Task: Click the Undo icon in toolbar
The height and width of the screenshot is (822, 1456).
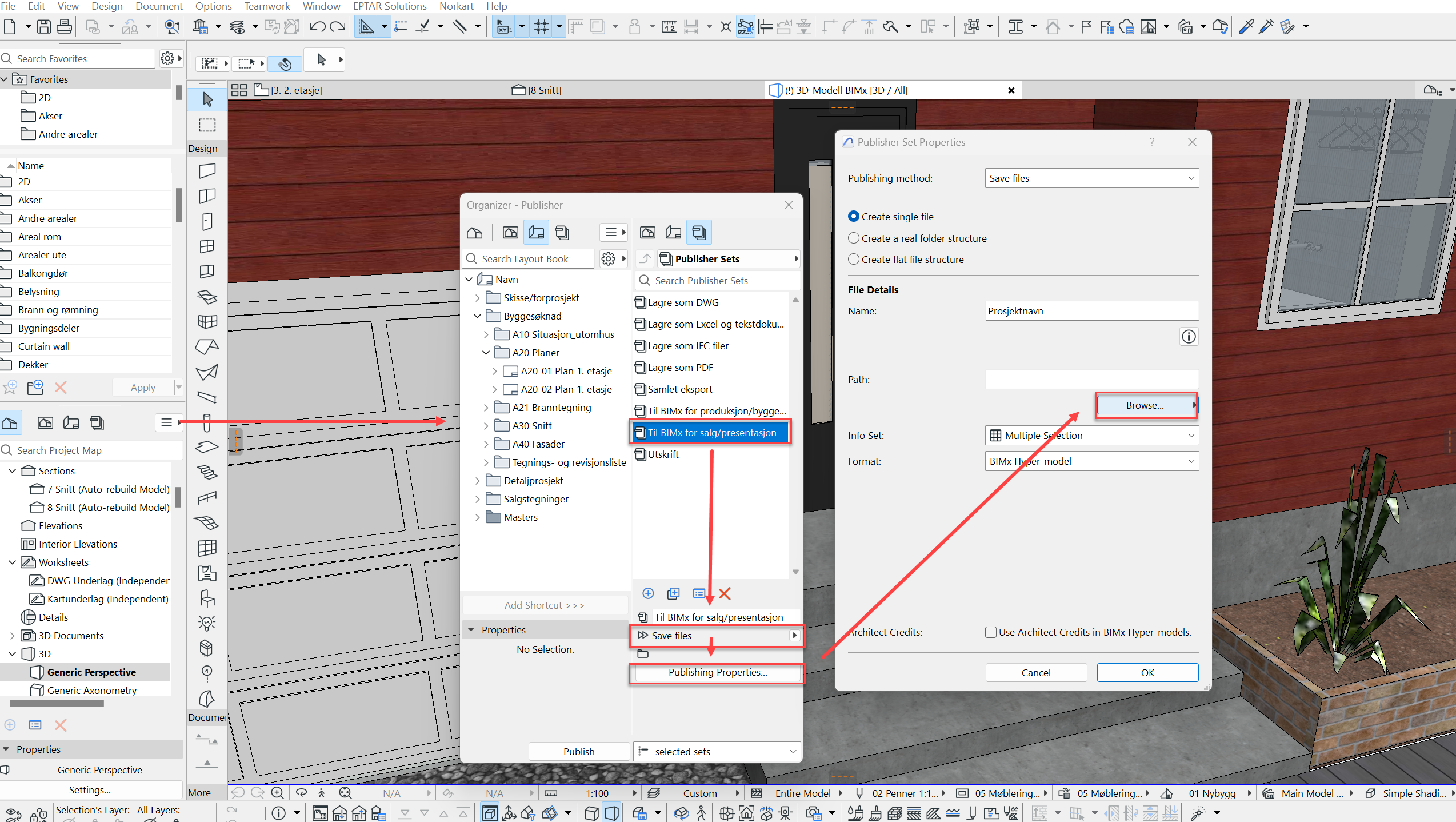Action: pos(318,26)
